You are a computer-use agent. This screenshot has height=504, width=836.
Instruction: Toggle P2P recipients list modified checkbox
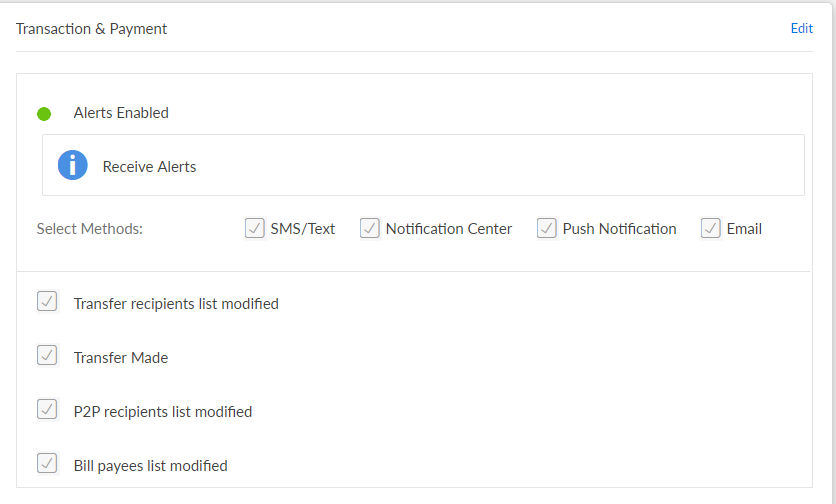tap(47, 409)
